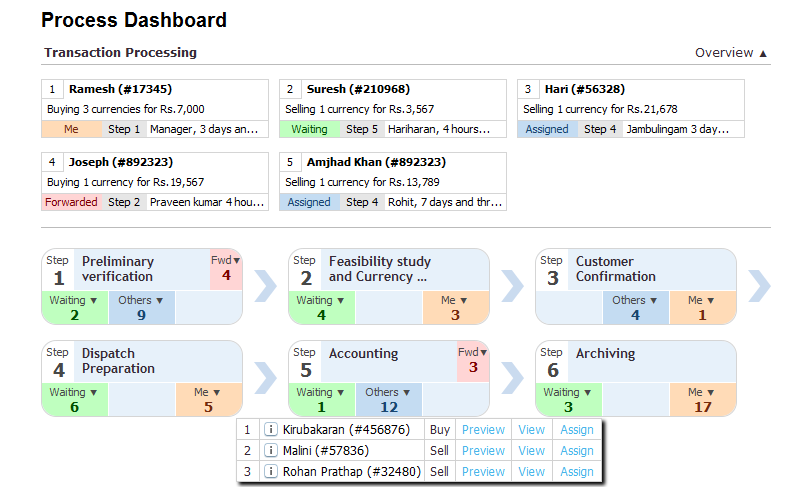Click arrow chevron after Feasibility study step
Image resolution: width=810 pixels, height=500 pixels.
click(x=512, y=286)
